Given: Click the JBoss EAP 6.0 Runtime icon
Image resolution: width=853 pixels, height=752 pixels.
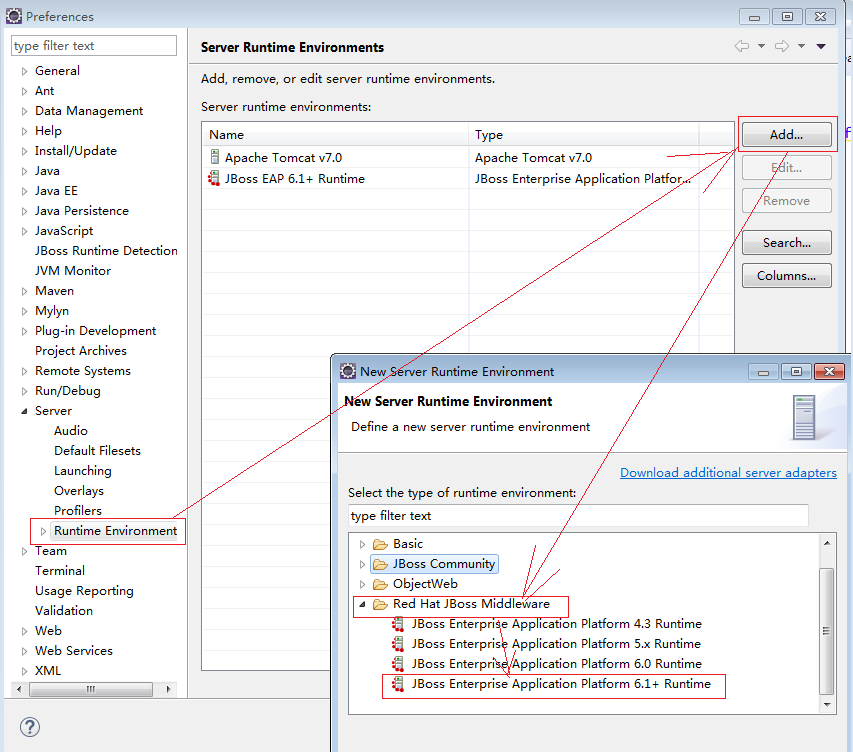Looking at the screenshot, I should (399, 664).
